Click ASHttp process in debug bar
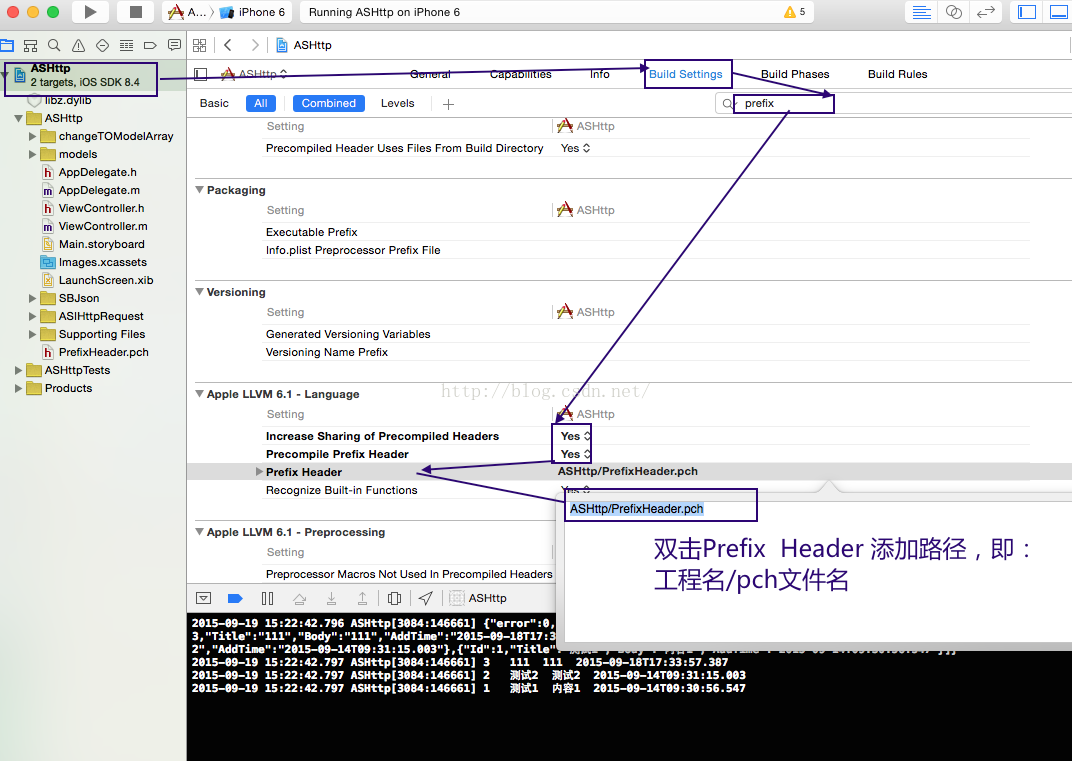Viewport: 1072px width, 761px height. (x=478, y=598)
